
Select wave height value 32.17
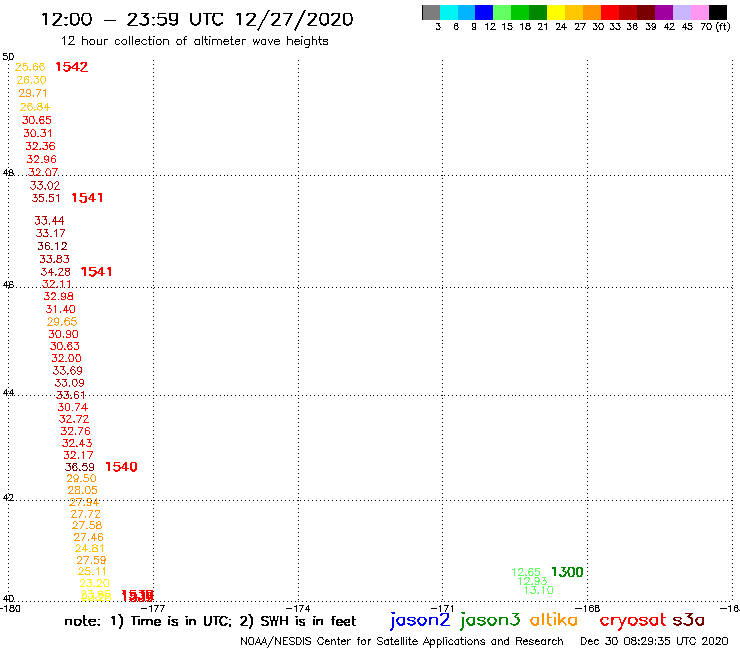click(x=78, y=456)
